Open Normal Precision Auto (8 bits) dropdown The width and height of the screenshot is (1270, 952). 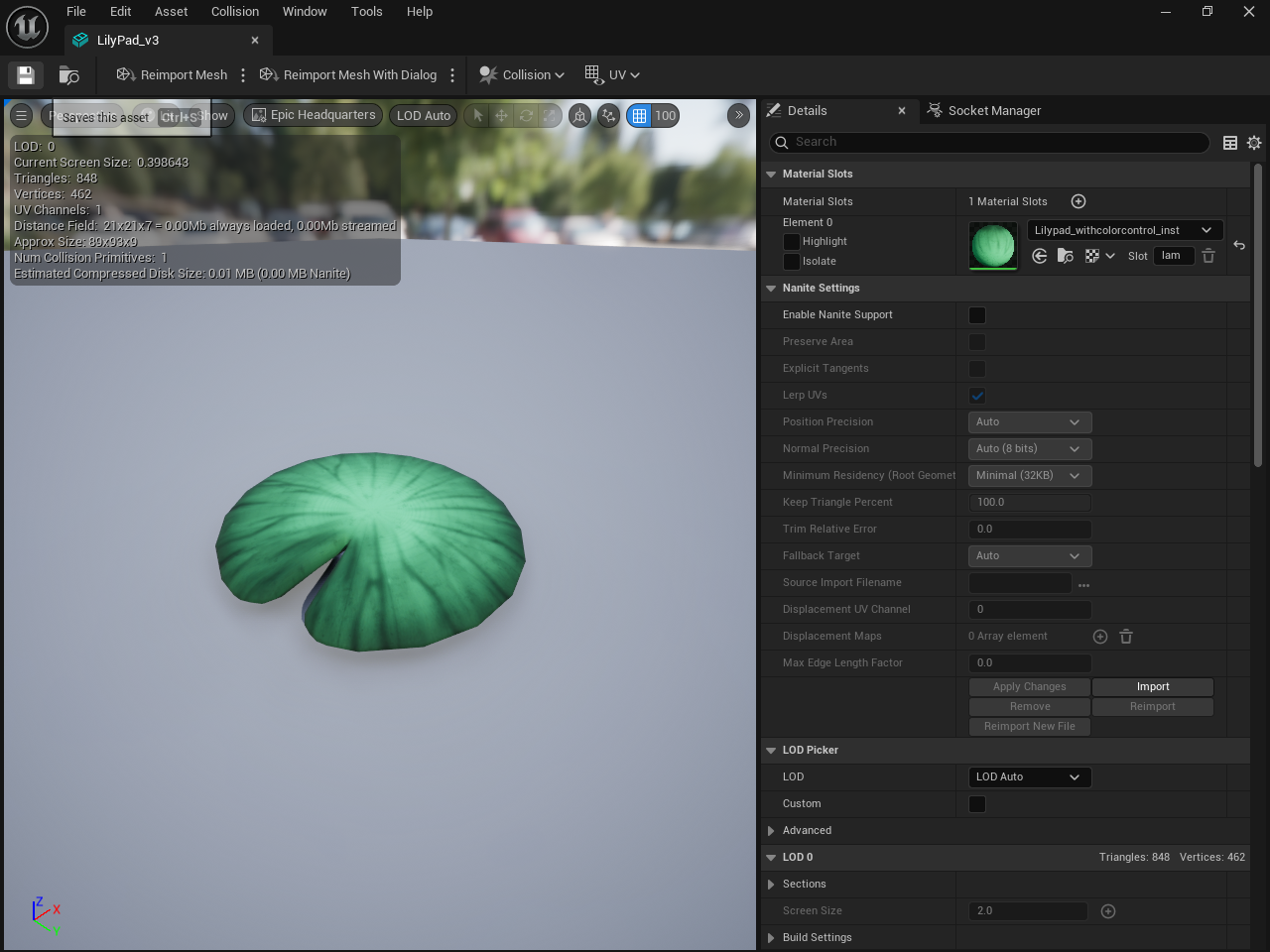click(x=1030, y=449)
